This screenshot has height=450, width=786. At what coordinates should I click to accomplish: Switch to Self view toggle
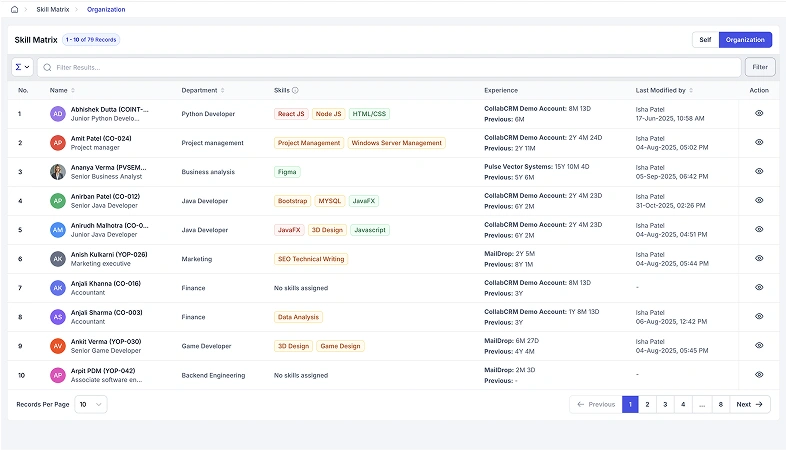click(705, 40)
